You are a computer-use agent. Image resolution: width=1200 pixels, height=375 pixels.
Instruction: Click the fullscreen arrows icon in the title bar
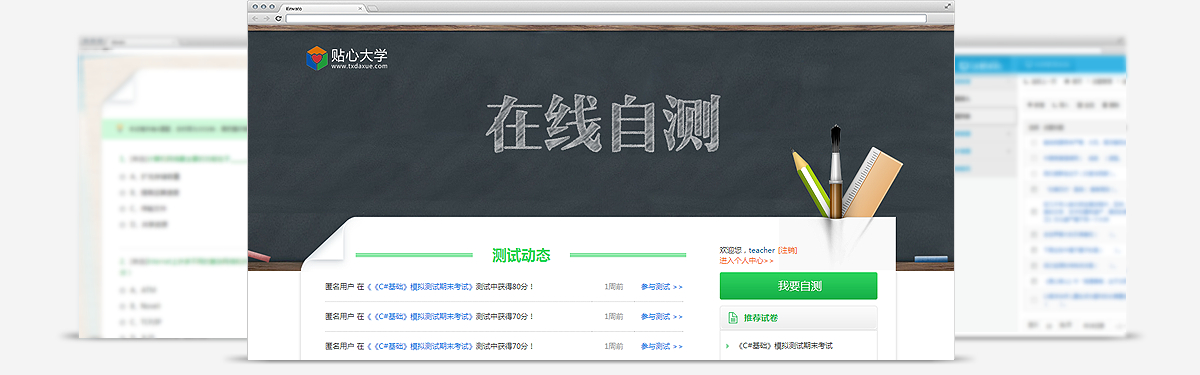948,6
